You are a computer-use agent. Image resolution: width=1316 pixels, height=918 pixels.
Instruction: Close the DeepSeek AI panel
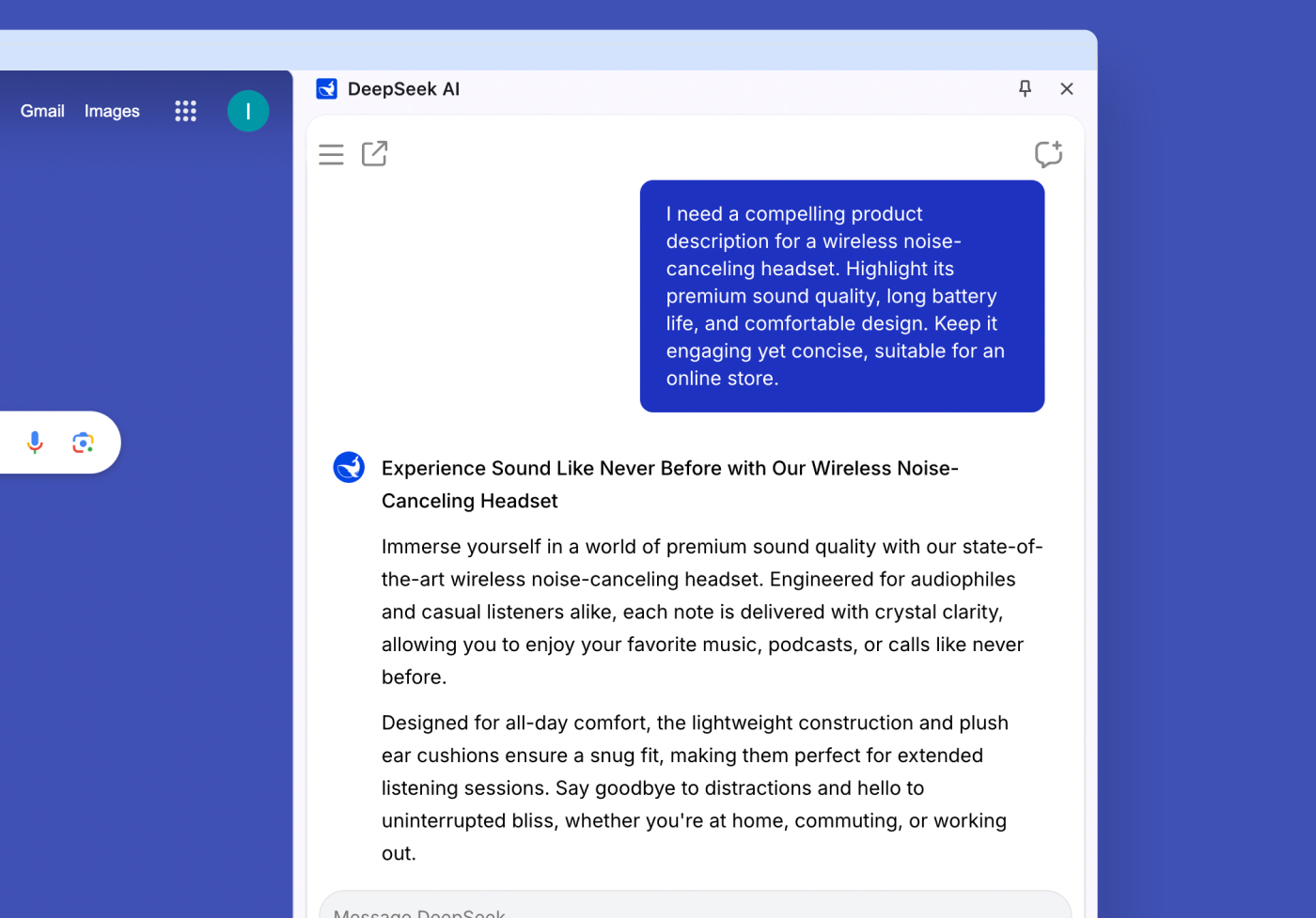tap(1066, 88)
